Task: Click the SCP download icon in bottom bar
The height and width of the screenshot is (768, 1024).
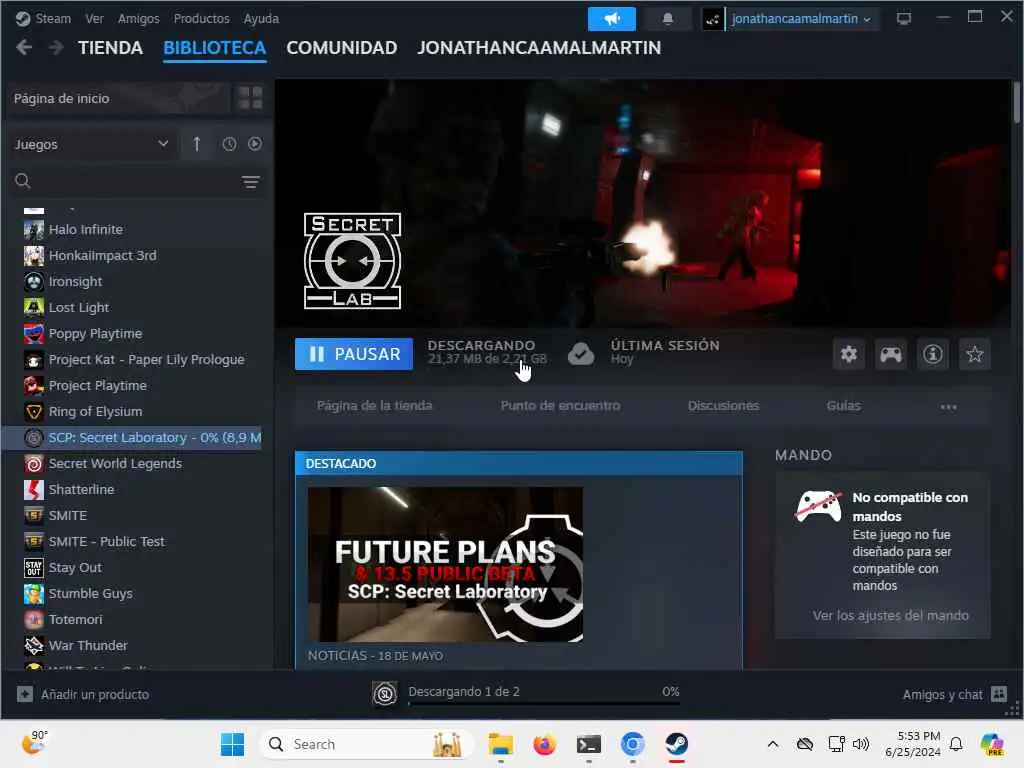Action: [385, 694]
